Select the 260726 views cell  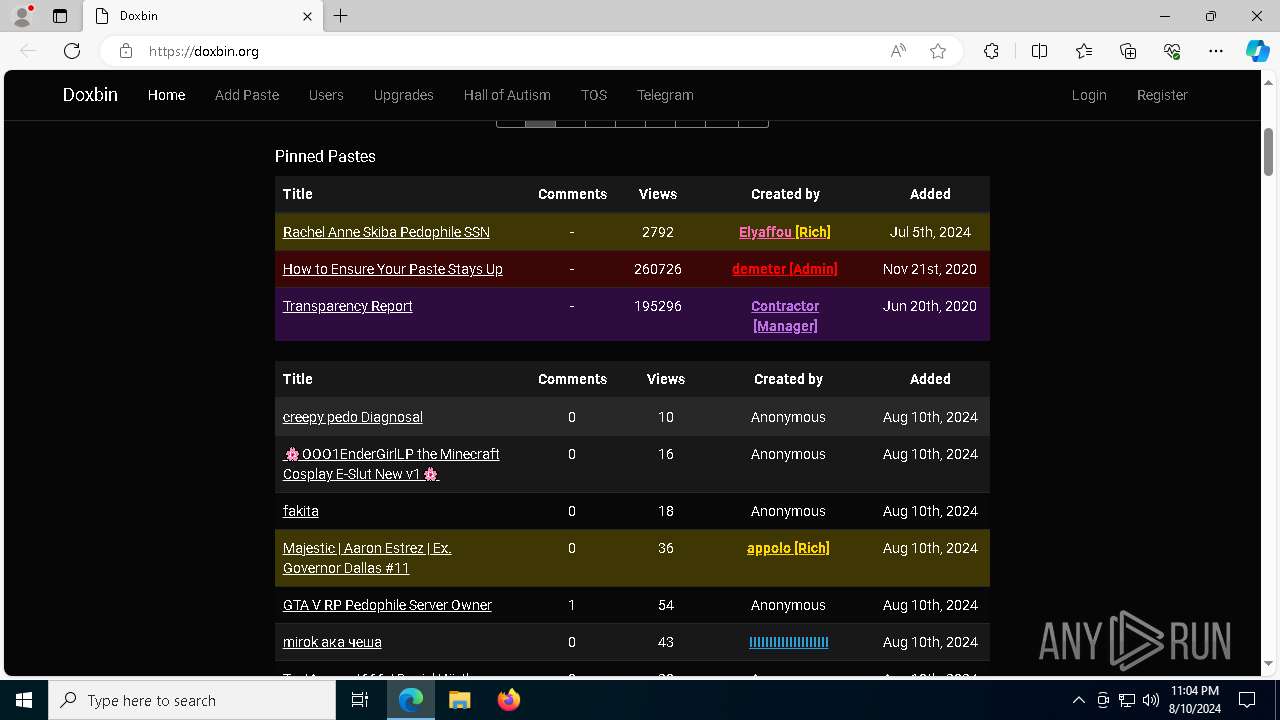click(658, 269)
